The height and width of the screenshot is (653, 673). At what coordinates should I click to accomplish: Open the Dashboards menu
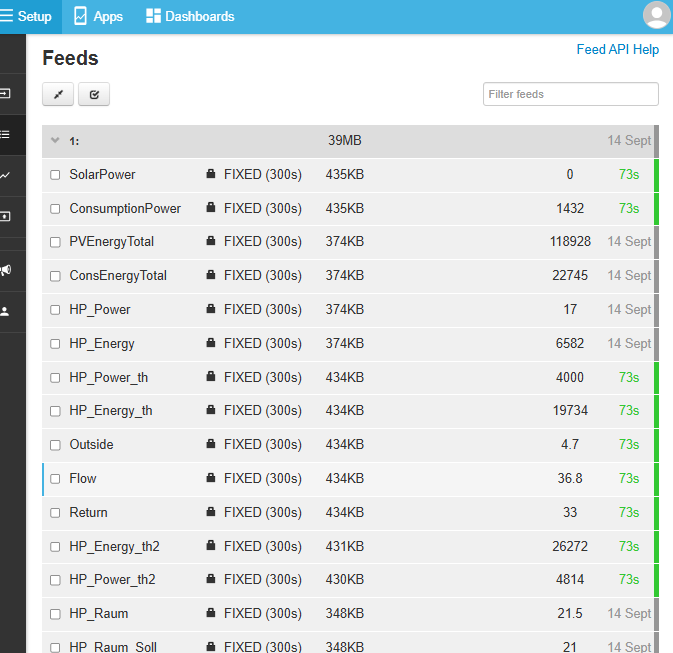pos(190,16)
